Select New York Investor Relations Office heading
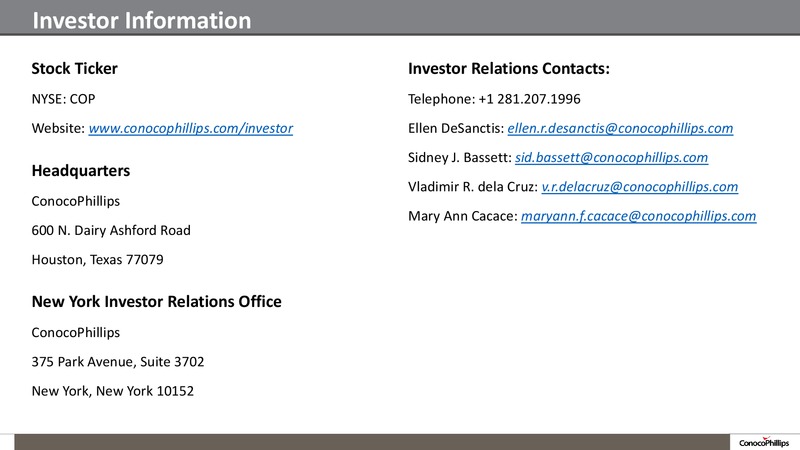 156,302
